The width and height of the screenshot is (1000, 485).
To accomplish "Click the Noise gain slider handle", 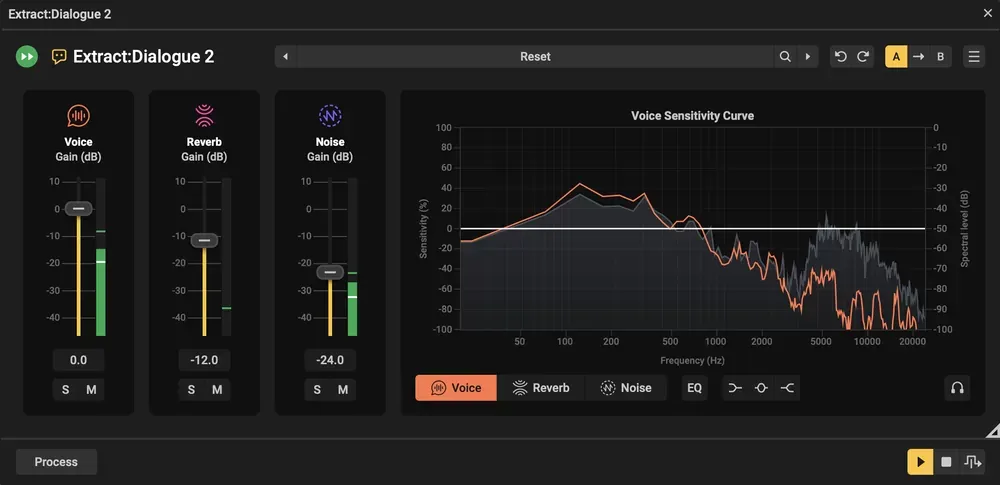I will tap(330, 272).
